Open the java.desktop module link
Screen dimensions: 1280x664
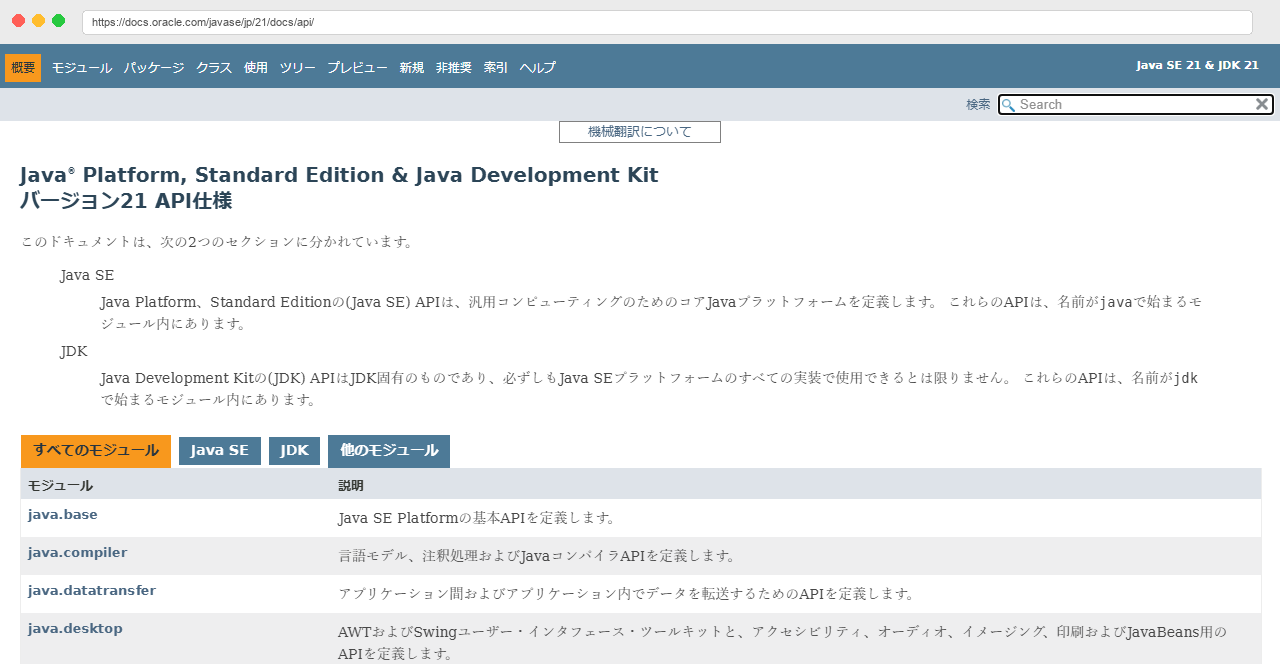tap(75, 629)
